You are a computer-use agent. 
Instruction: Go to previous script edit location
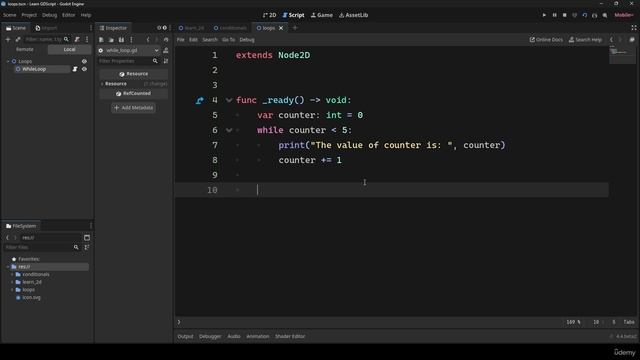point(611,40)
